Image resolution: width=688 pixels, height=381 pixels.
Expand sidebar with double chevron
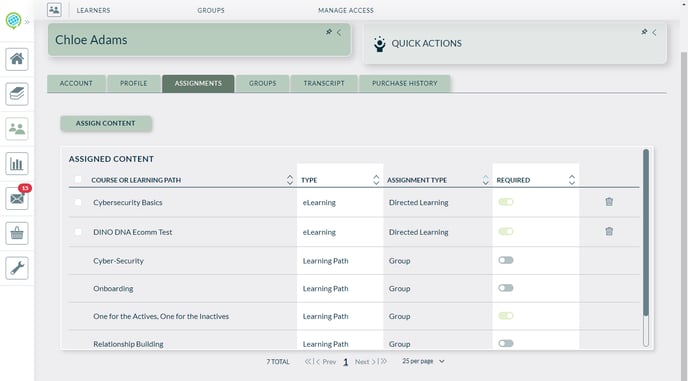[x=27, y=22]
